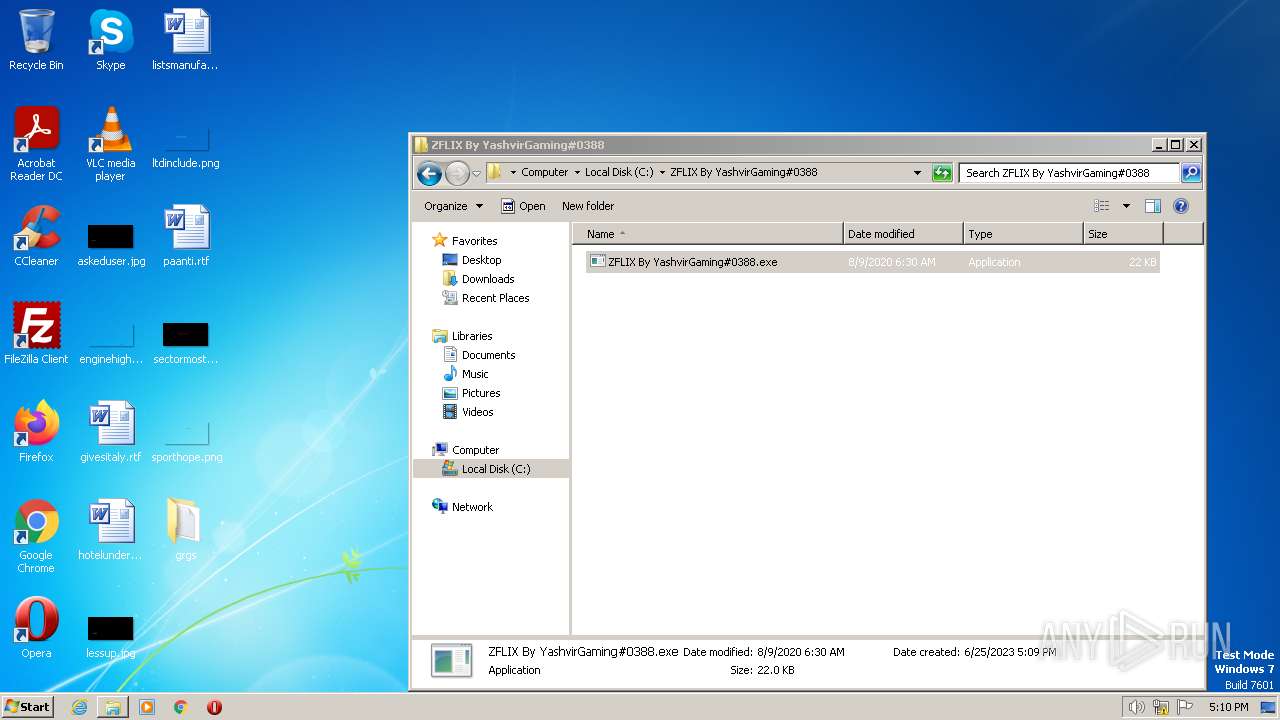1280x720 pixels.
Task: Open the recent pages dropdown arrow
Action: 476,173
